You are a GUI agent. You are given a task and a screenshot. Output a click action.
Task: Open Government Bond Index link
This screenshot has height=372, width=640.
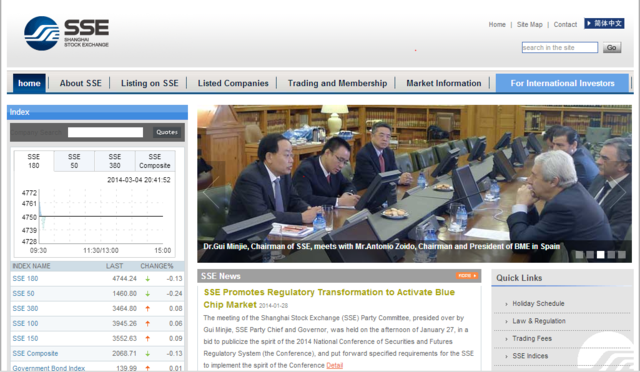tap(49, 368)
